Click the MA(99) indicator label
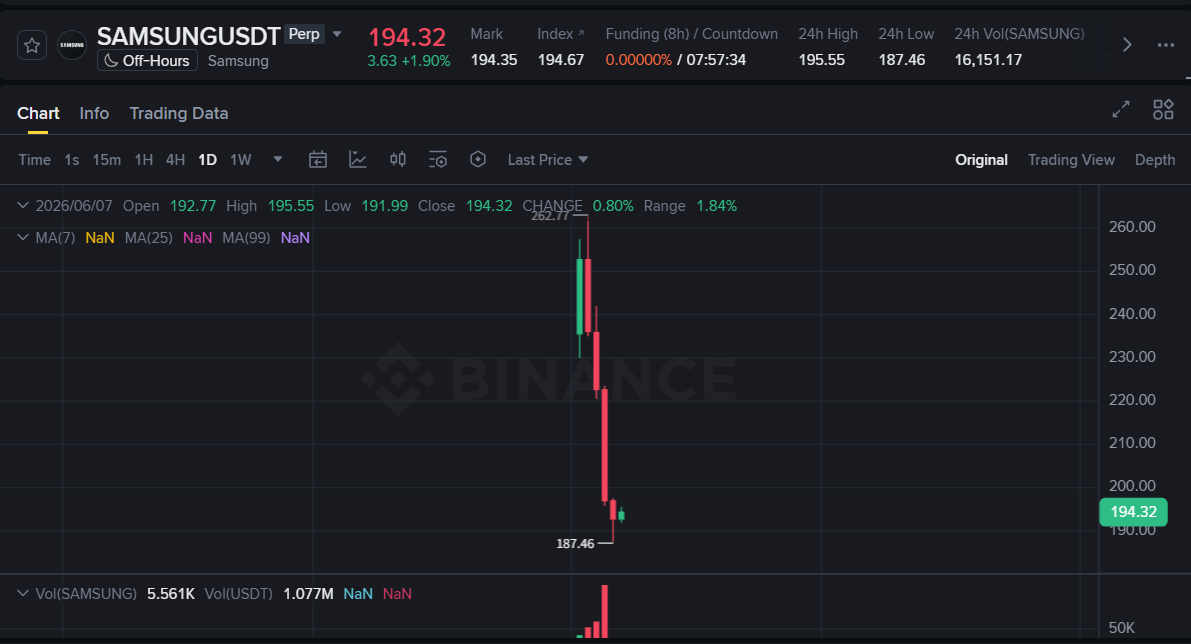The height and width of the screenshot is (644, 1191). click(x=246, y=238)
